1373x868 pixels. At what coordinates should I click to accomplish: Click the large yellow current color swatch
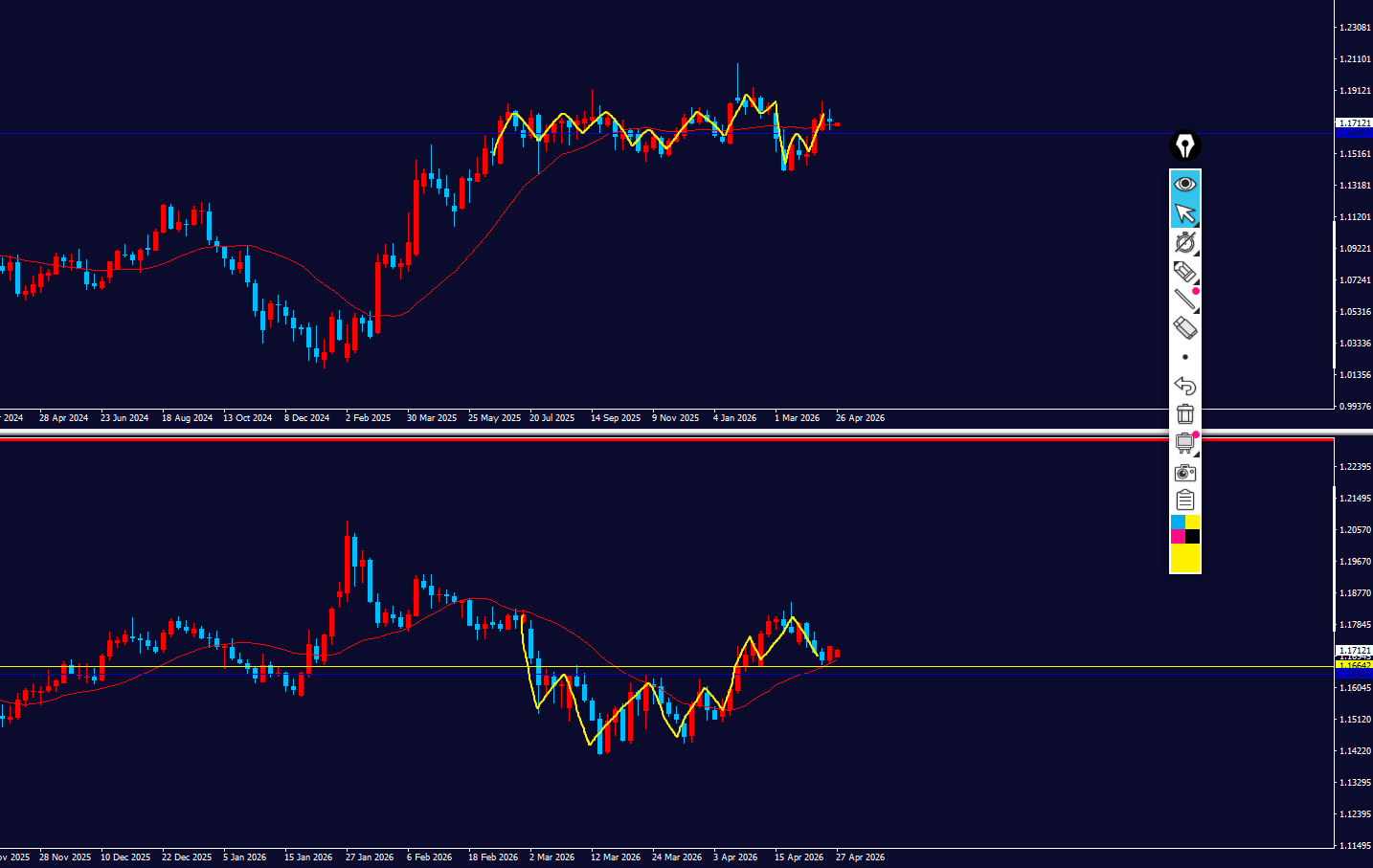click(x=1185, y=558)
